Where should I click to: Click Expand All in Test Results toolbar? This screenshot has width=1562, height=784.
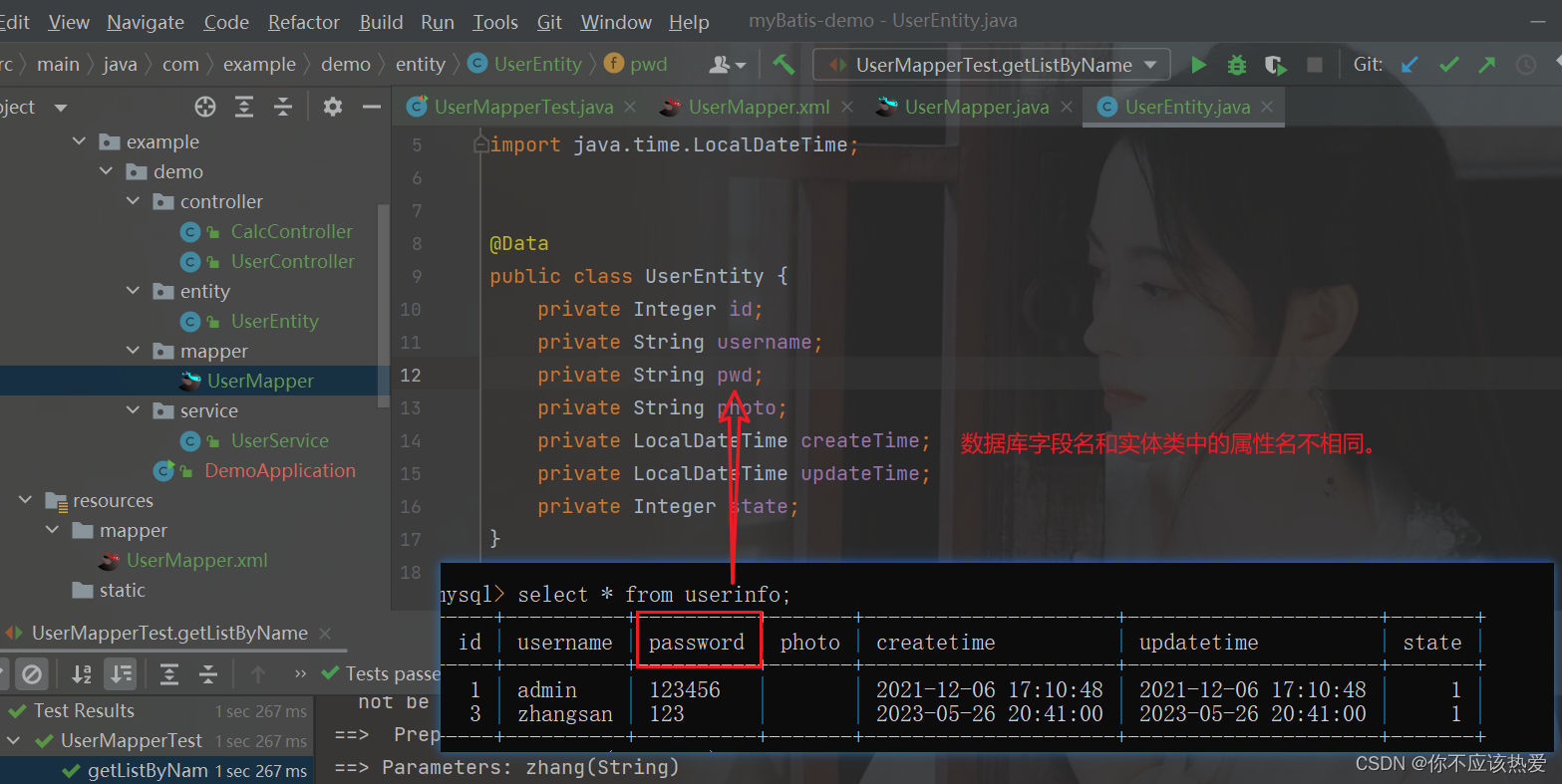168,673
